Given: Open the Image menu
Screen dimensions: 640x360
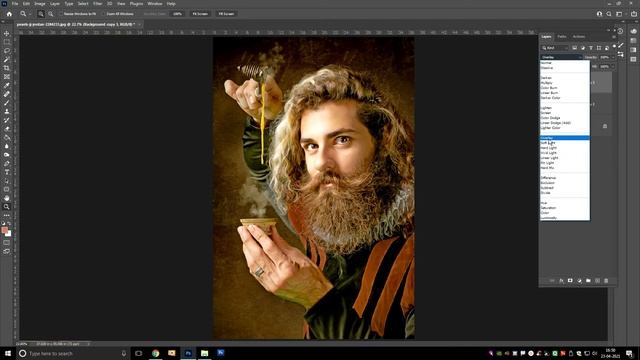Looking at the screenshot, I should (x=40, y=4).
